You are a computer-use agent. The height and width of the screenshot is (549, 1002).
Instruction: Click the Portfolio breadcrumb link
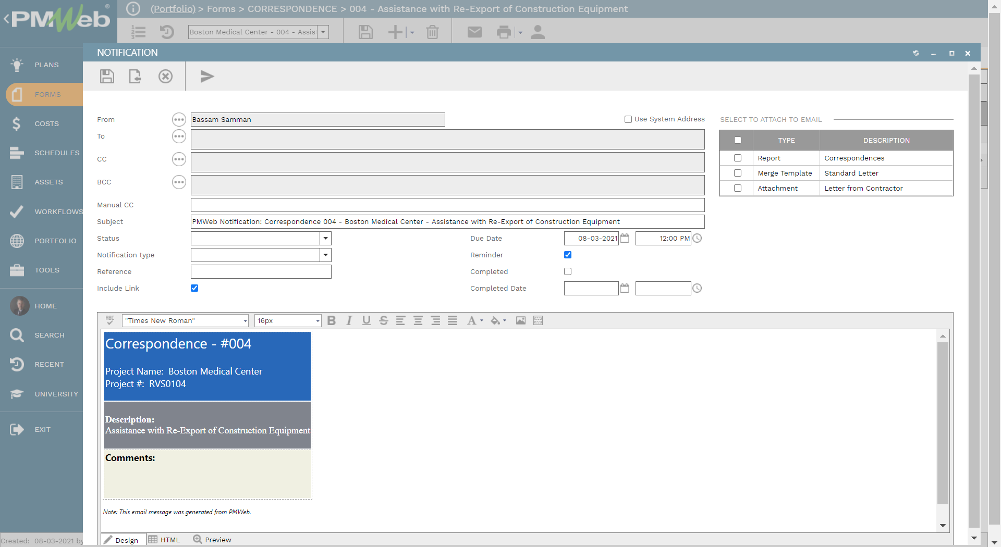(173, 9)
